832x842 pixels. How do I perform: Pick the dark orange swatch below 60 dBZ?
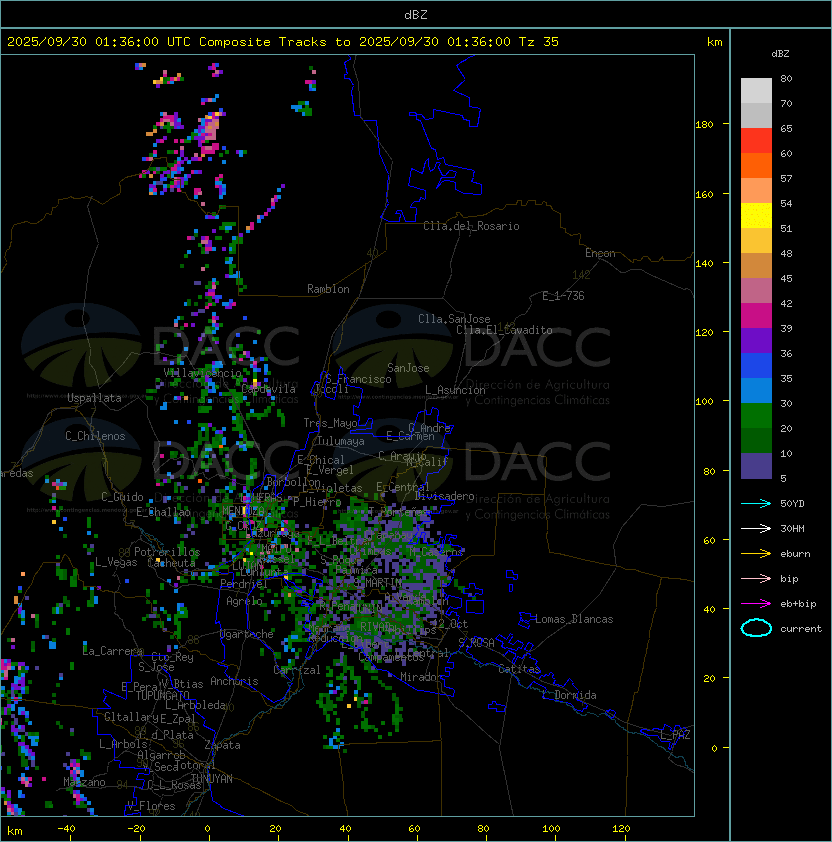click(756, 165)
